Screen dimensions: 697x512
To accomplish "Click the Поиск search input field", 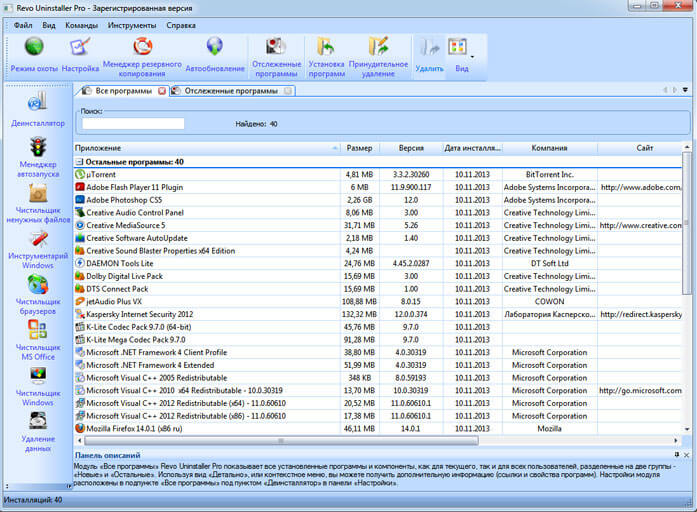I will click(x=133, y=124).
